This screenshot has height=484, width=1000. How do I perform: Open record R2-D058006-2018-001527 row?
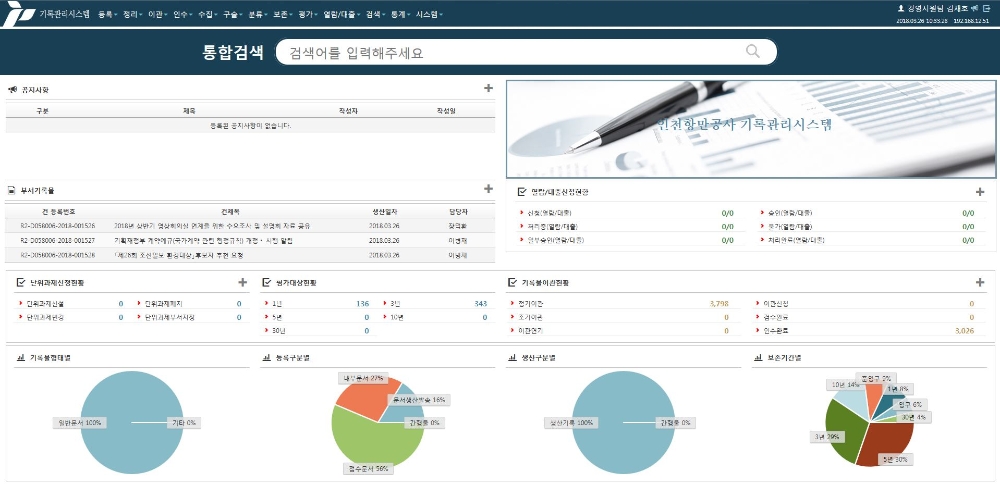tap(249, 241)
